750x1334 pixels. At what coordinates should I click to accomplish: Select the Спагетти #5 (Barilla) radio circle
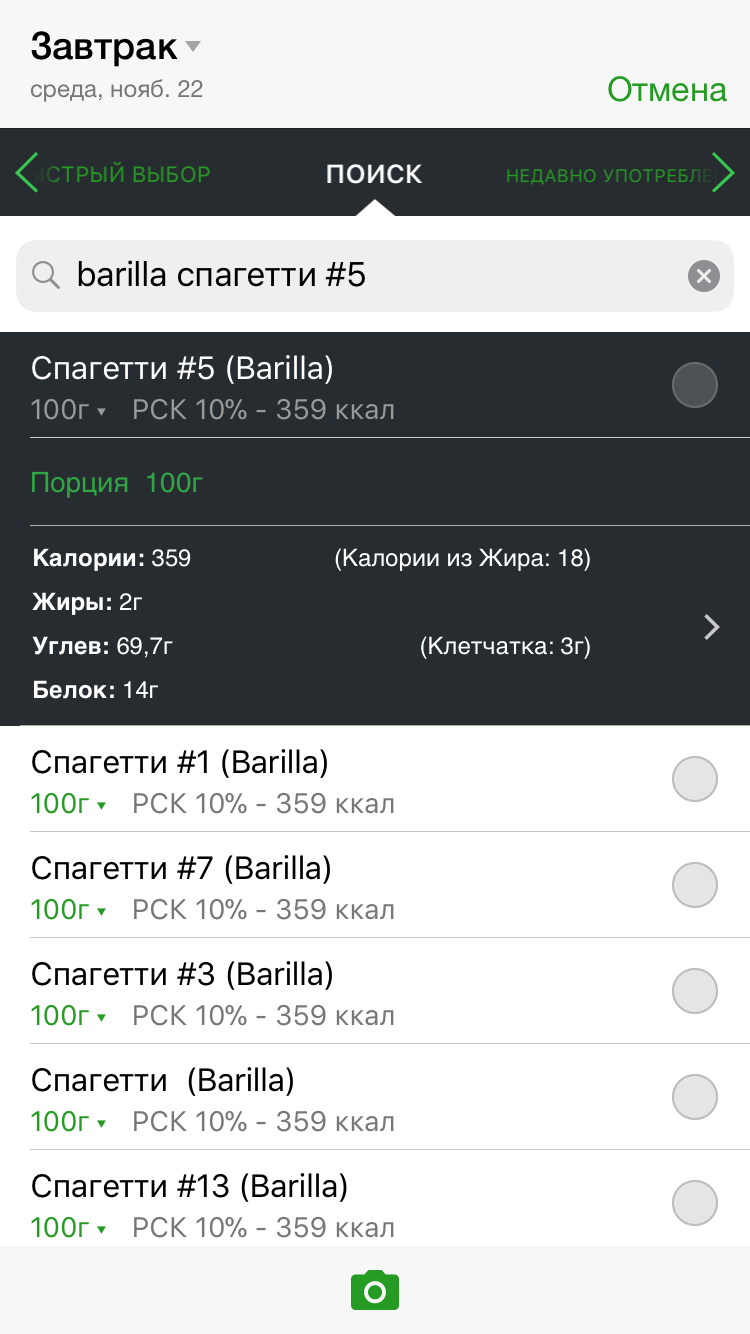695,385
